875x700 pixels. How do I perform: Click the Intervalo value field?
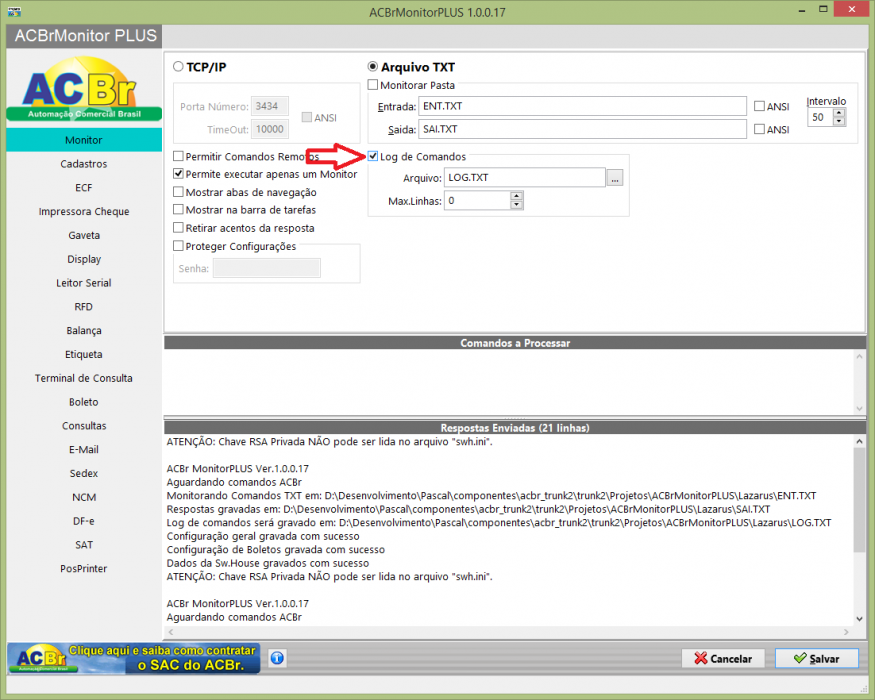820,117
